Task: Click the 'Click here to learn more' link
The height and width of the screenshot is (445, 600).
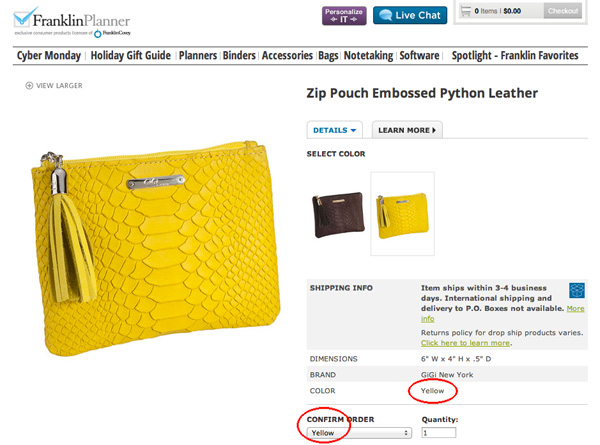Action: pyautogui.click(x=463, y=342)
